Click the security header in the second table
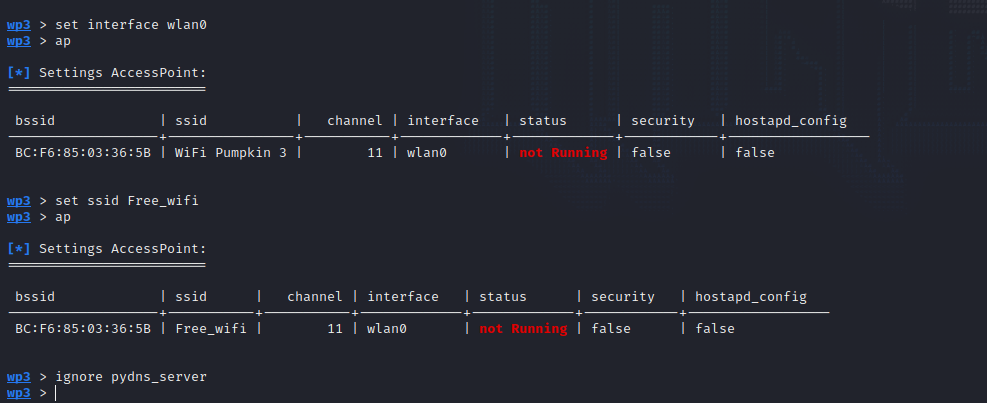This screenshot has height=403, width=987. [x=623, y=297]
